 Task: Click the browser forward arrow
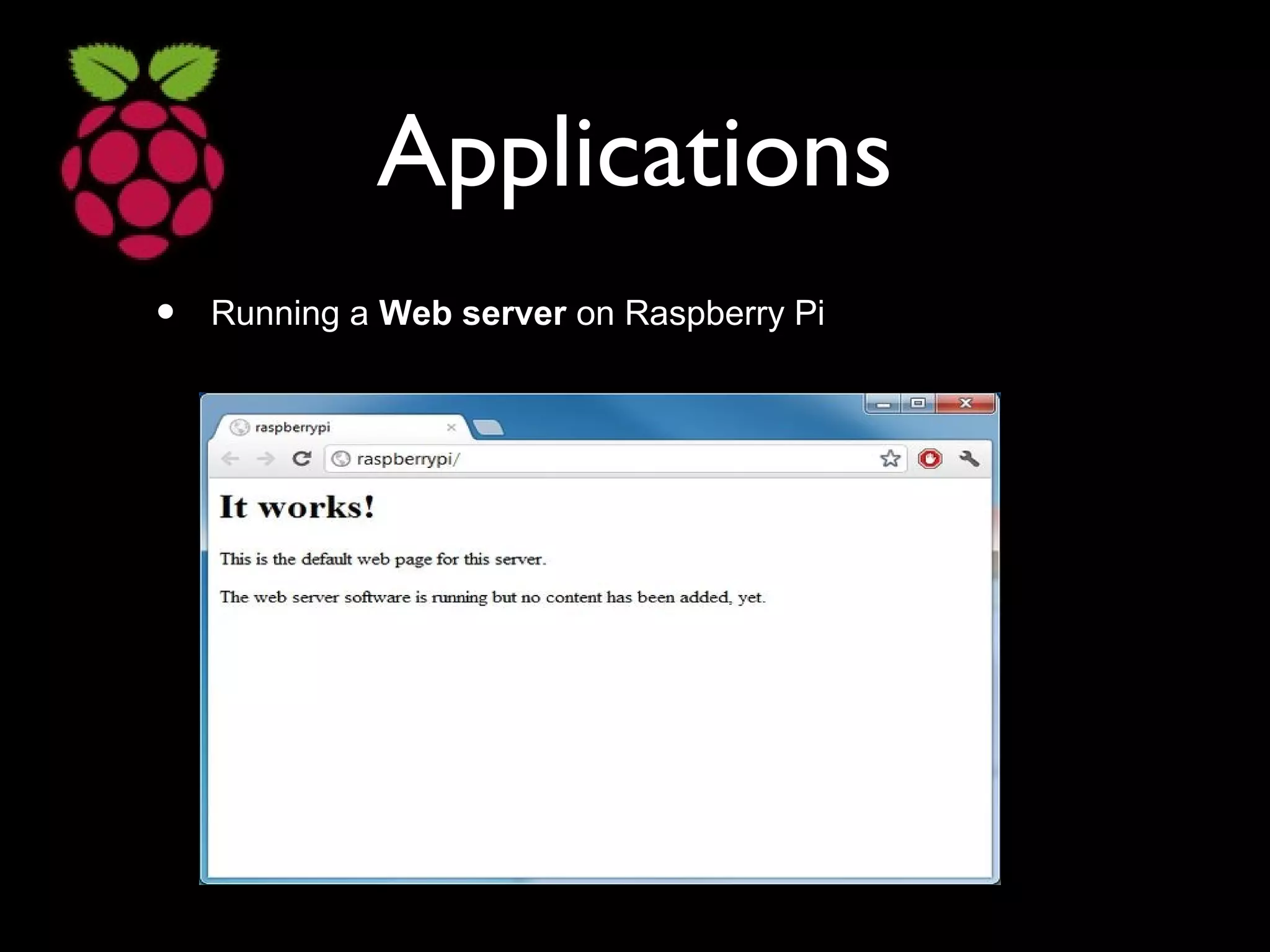coord(265,459)
